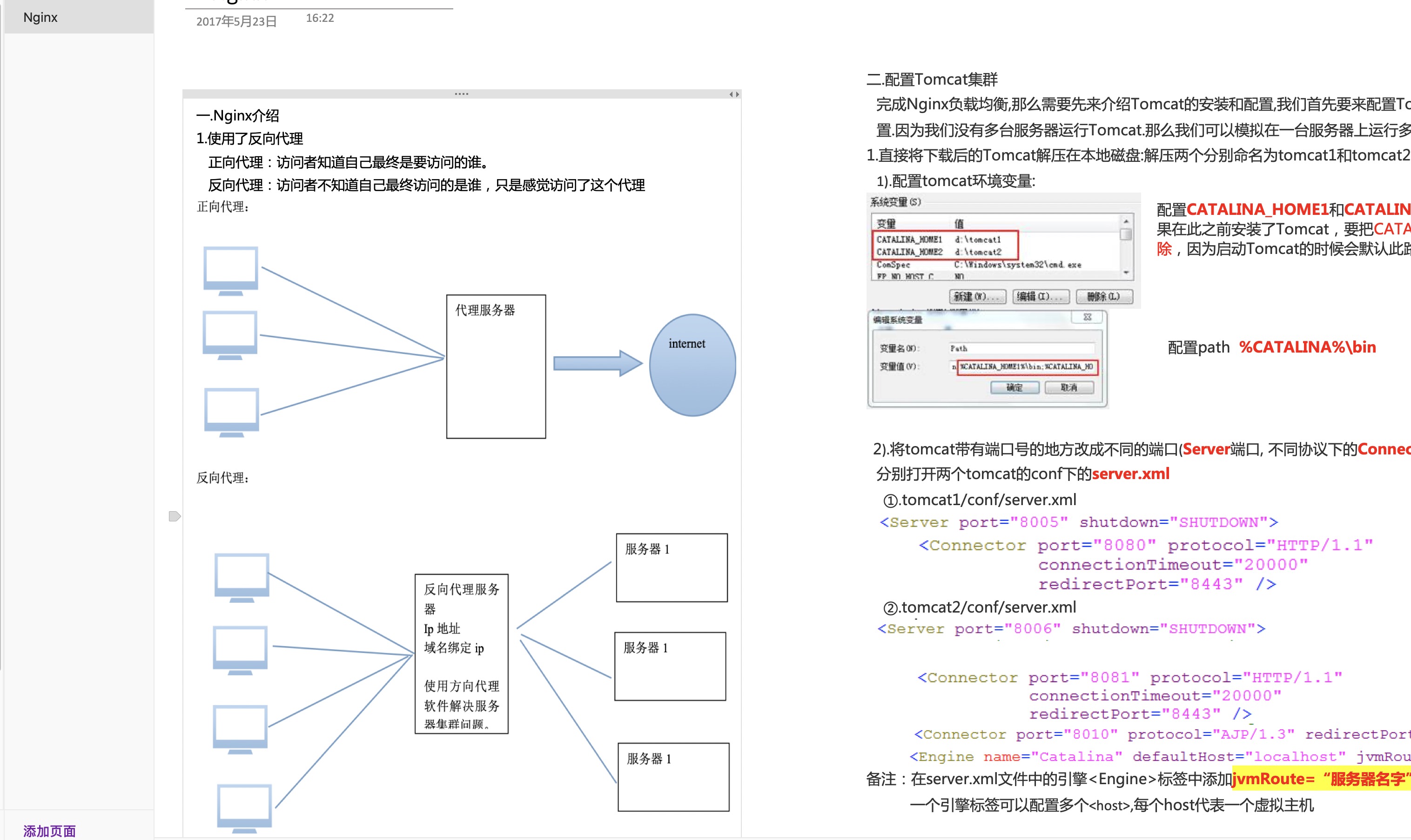Click the scrollbar thumb in the variables list
The image size is (1411, 840).
pos(1126,234)
